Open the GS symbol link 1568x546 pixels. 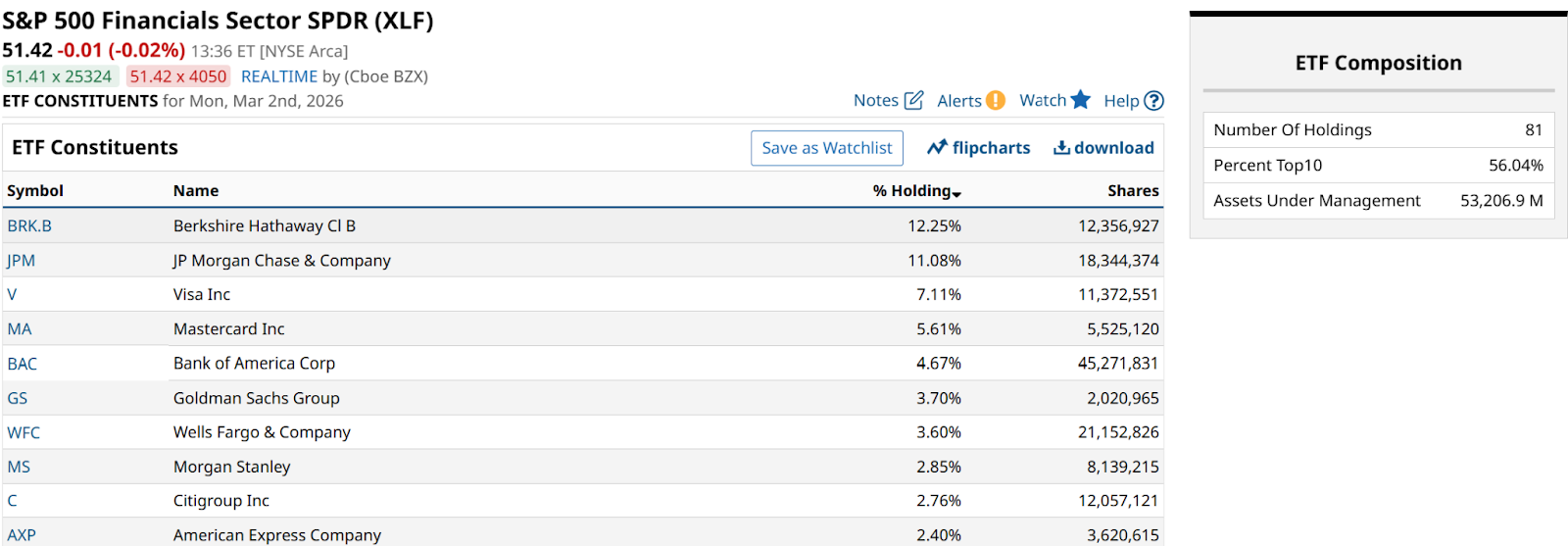tap(18, 398)
